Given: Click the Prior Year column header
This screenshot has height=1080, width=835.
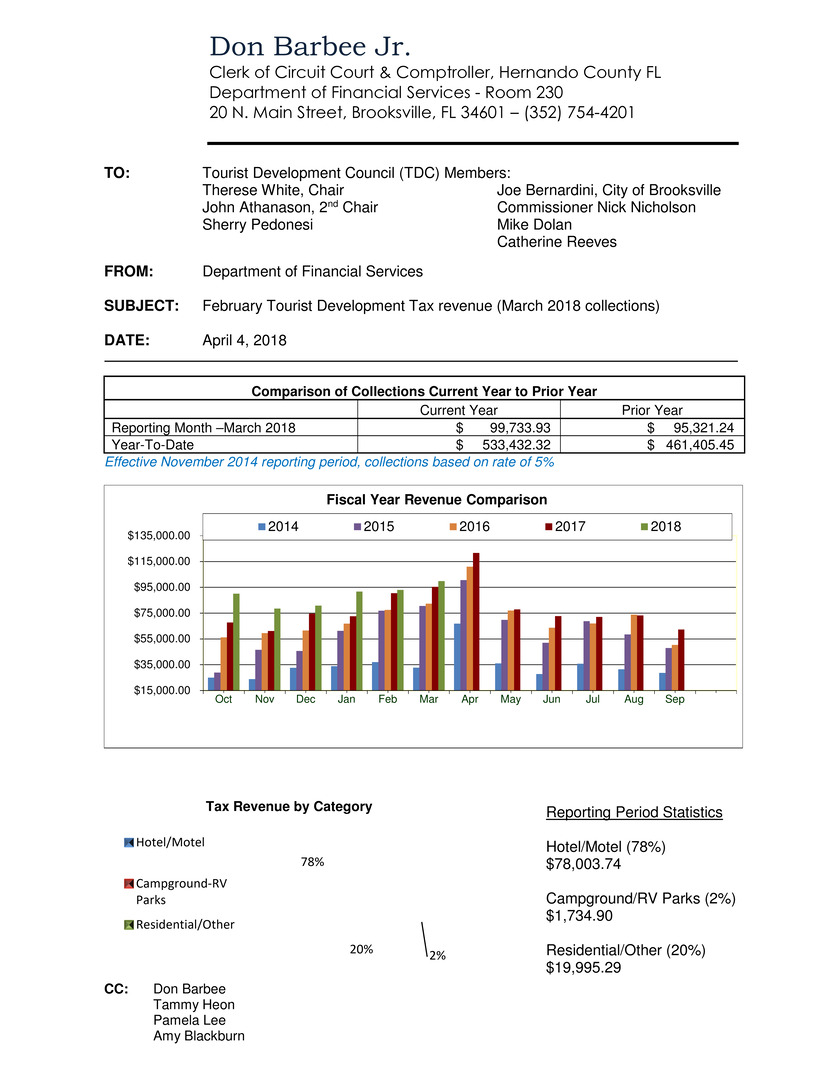Looking at the screenshot, I should pos(651,410).
